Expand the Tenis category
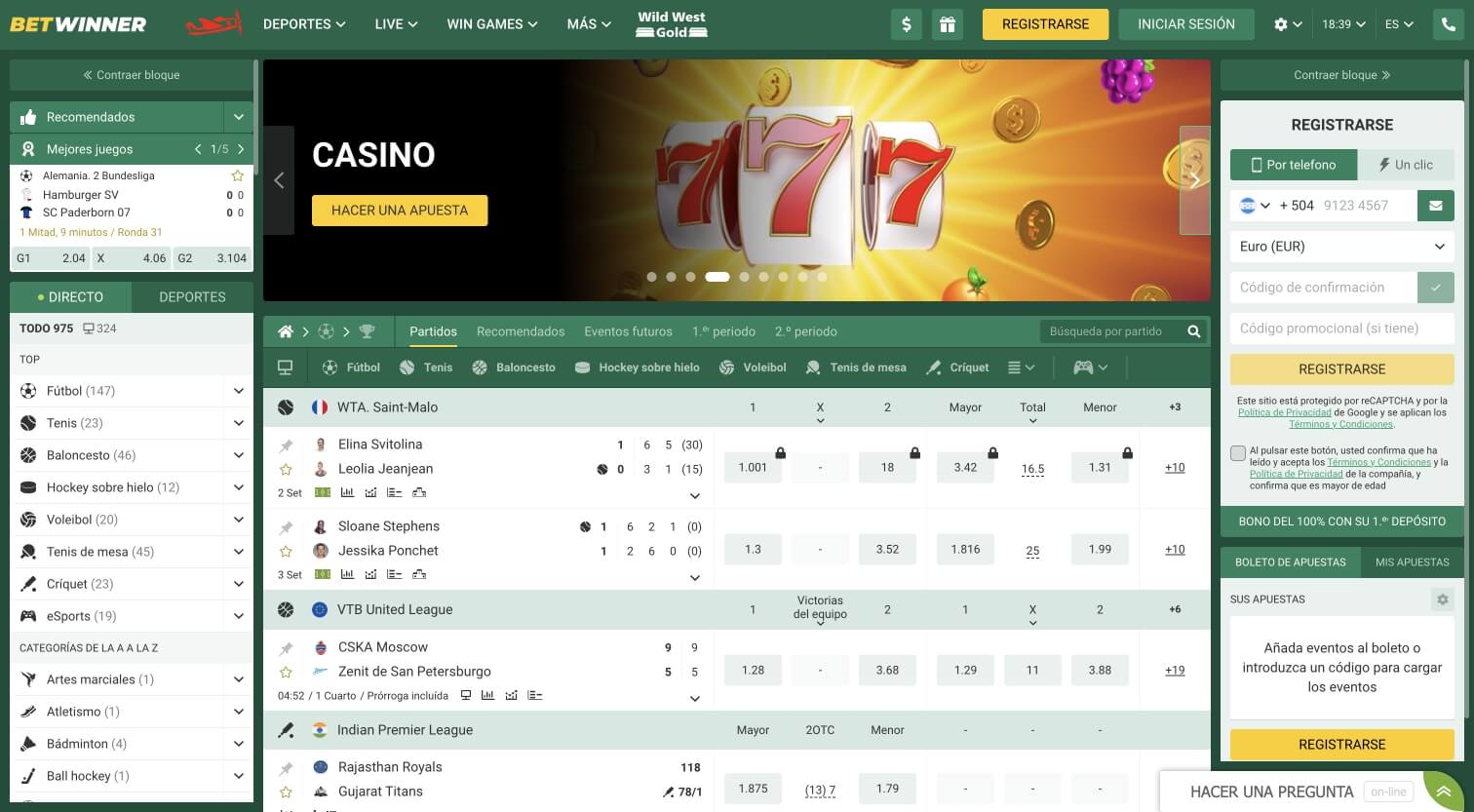 point(239,423)
